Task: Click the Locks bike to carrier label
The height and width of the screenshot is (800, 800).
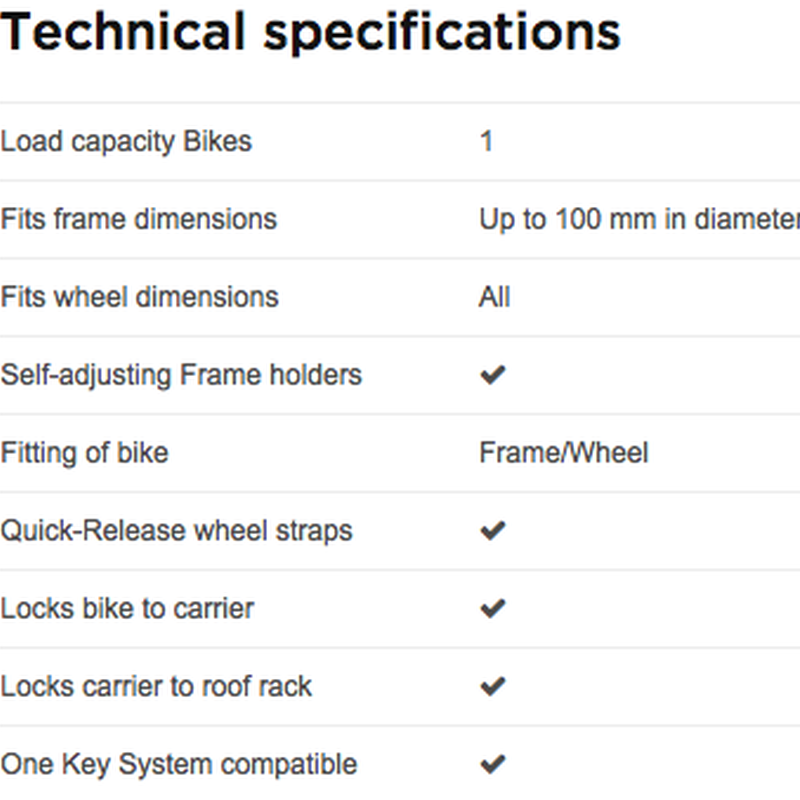Action: (x=127, y=609)
